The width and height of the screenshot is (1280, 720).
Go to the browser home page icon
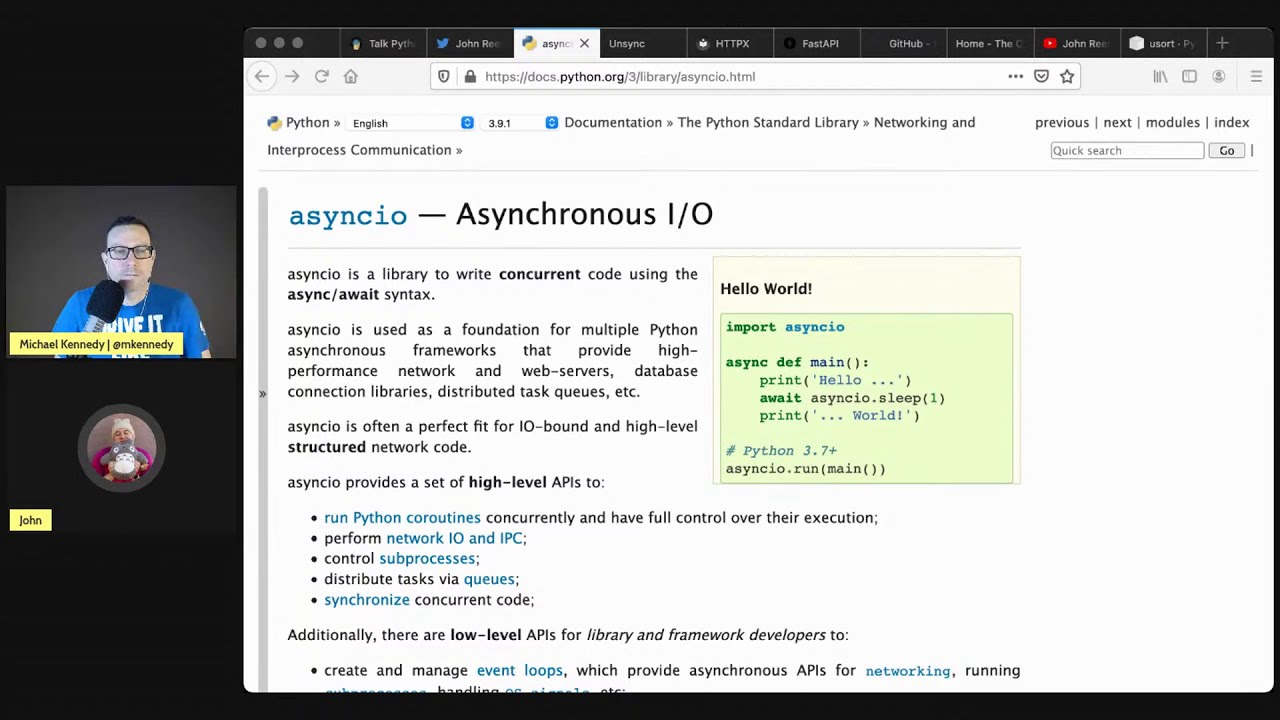coord(351,76)
